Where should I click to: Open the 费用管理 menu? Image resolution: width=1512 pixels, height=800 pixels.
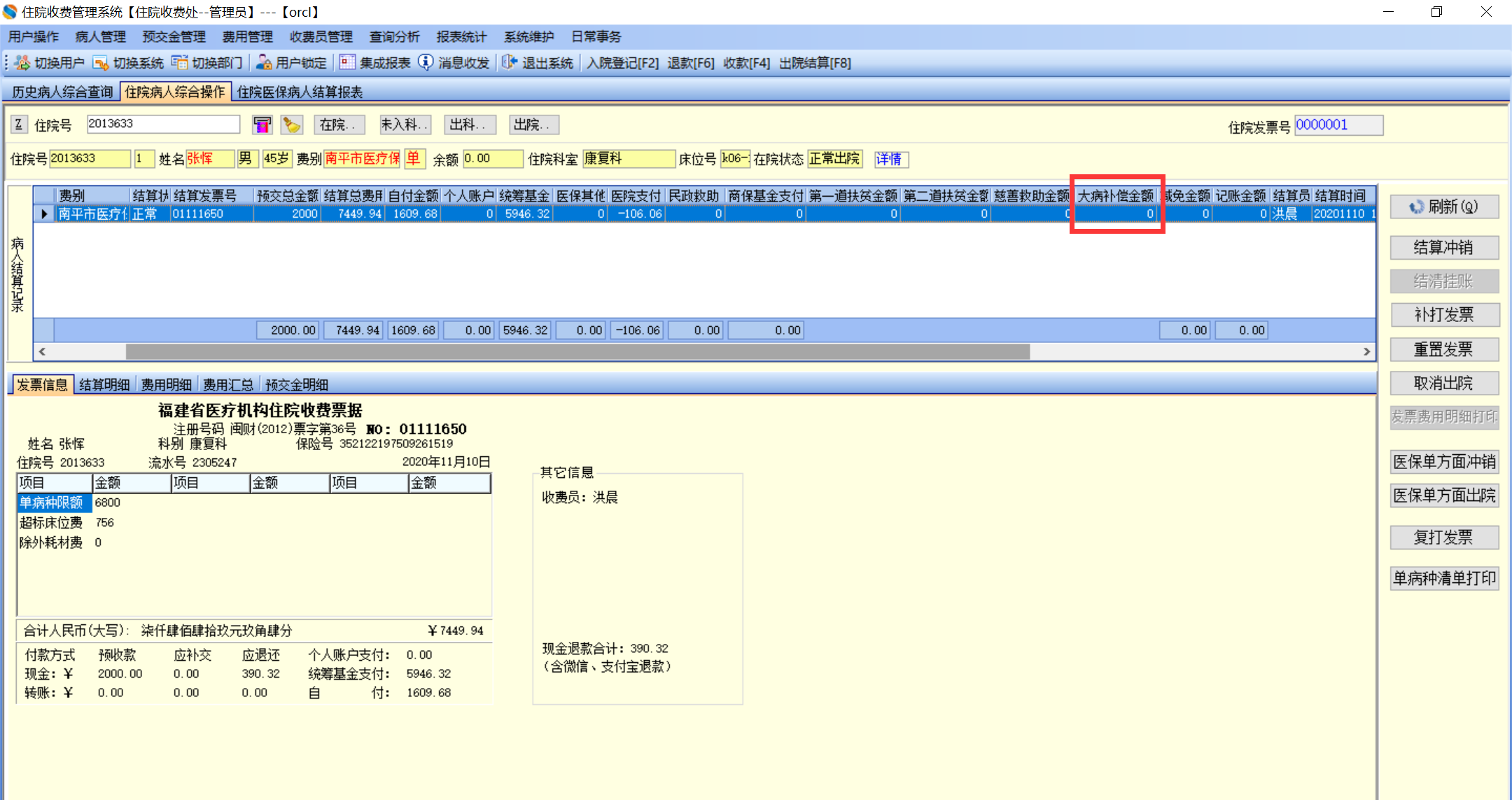click(247, 37)
